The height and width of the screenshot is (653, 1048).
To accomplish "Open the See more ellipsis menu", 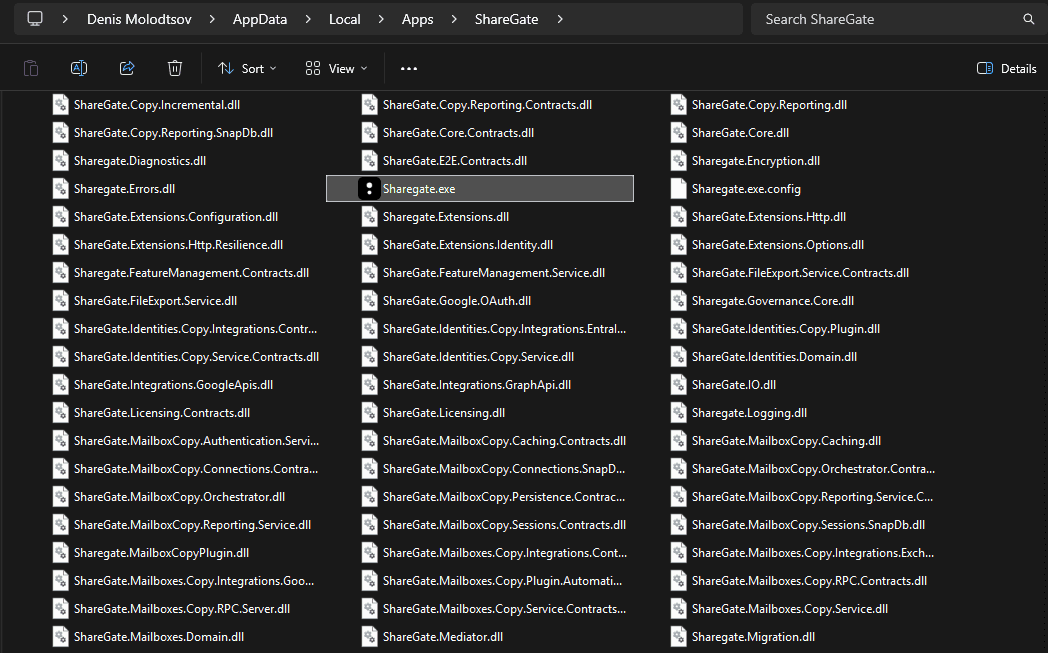I will 409,68.
